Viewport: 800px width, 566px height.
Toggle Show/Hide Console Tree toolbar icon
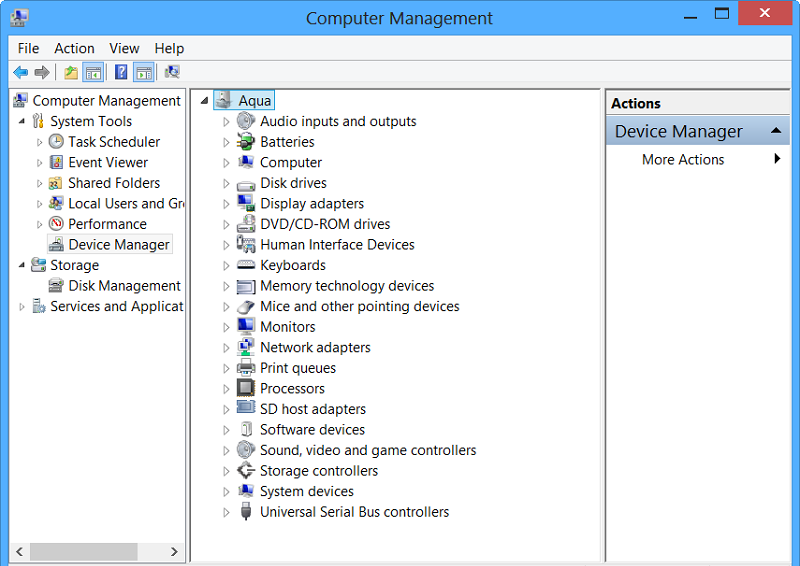[93, 72]
